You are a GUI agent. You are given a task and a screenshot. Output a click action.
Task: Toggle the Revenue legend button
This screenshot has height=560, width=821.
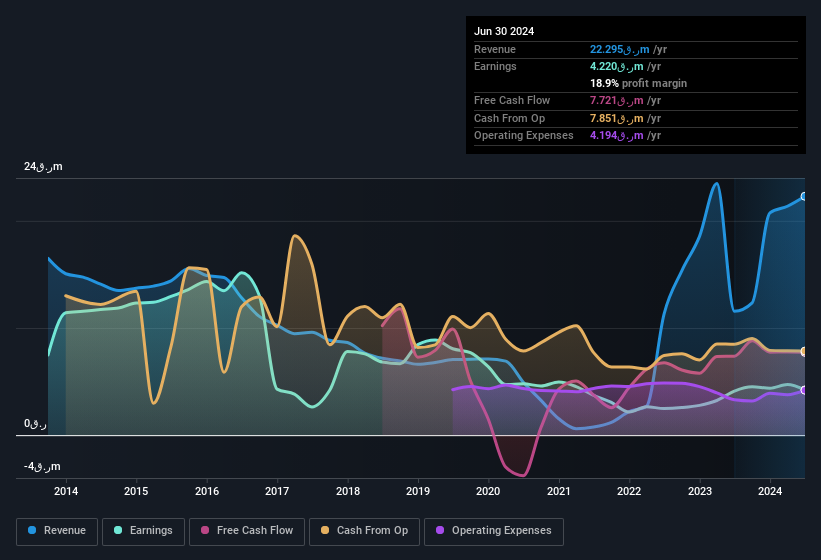click(x=57, y=531)
